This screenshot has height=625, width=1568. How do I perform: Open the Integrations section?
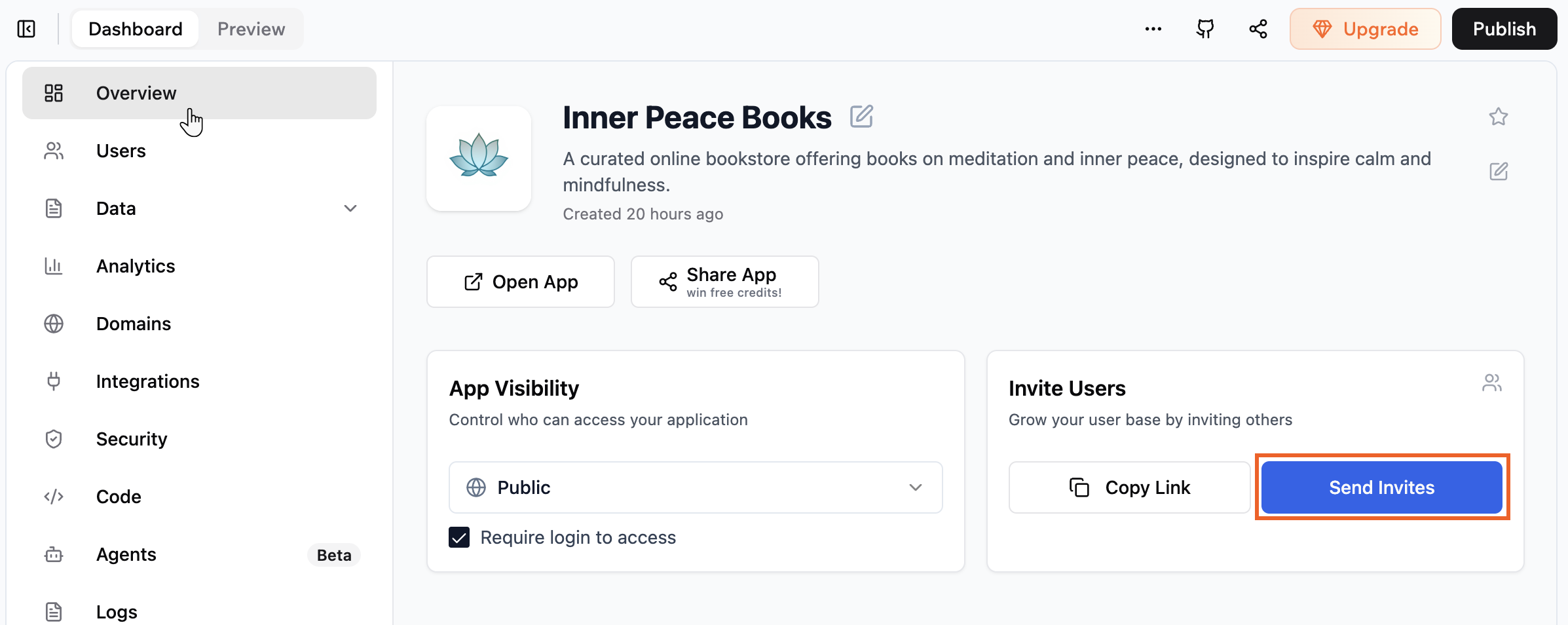148,381
